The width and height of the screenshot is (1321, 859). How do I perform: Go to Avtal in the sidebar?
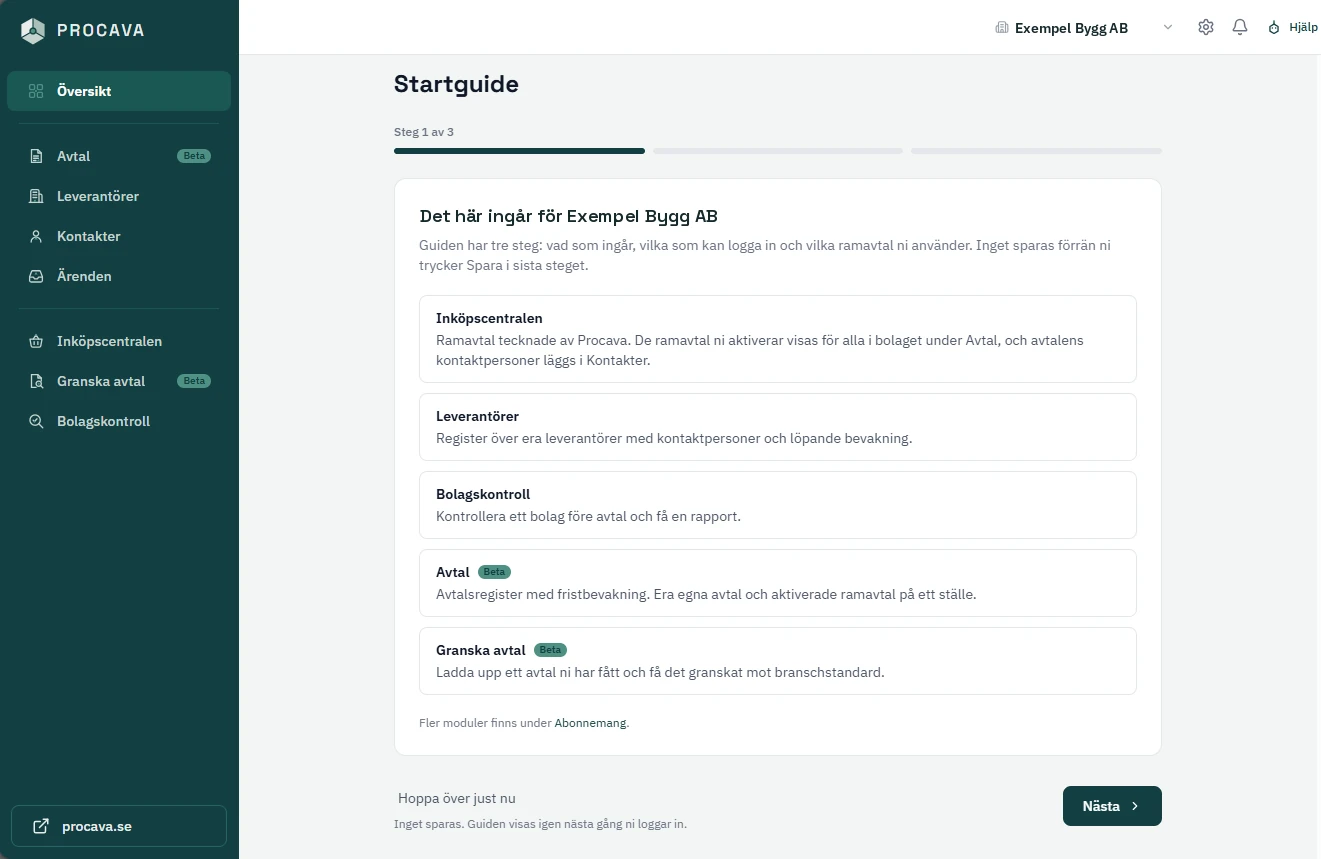(119, 156)
